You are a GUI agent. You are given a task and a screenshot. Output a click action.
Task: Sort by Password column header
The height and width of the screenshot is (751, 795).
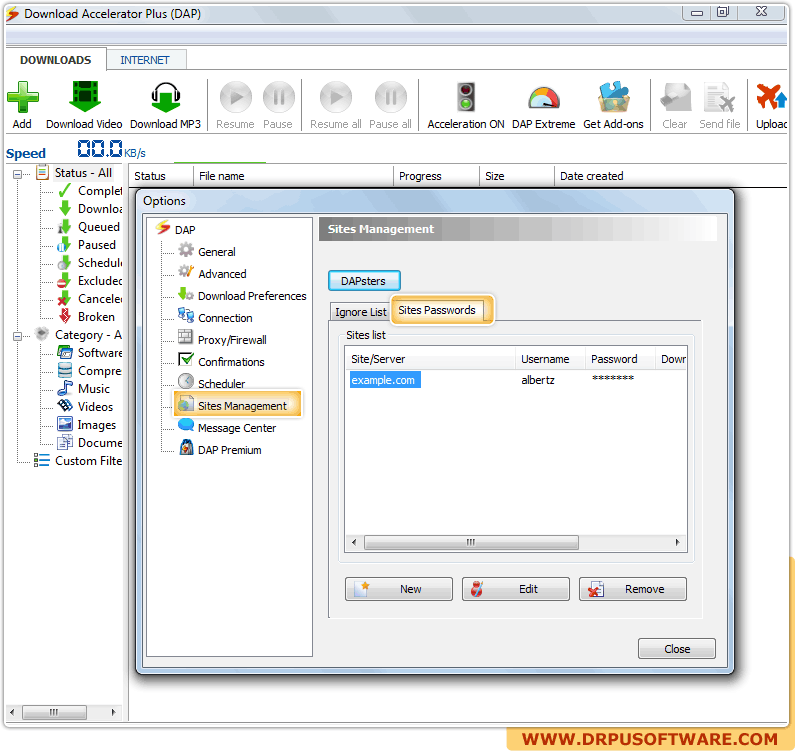(620, 359)
